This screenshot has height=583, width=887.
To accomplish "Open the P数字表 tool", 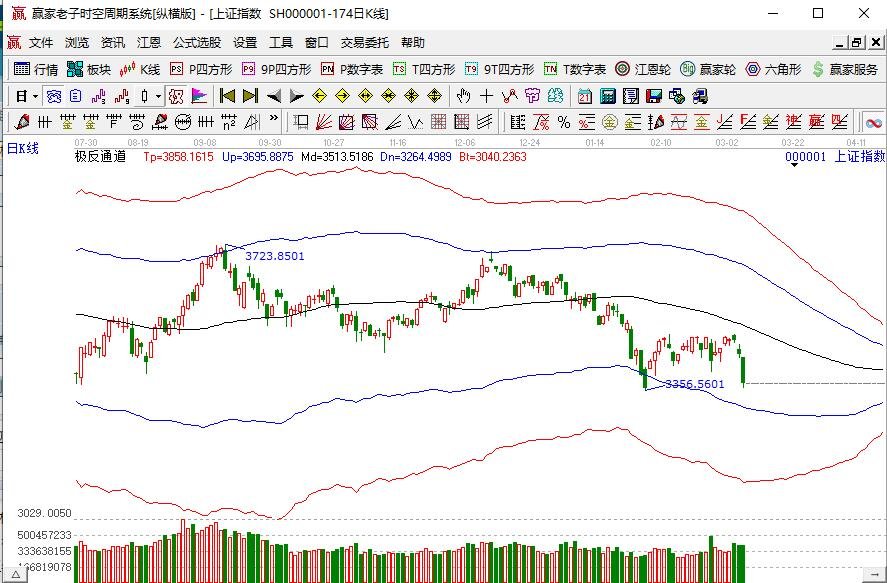I will [352, 70].
